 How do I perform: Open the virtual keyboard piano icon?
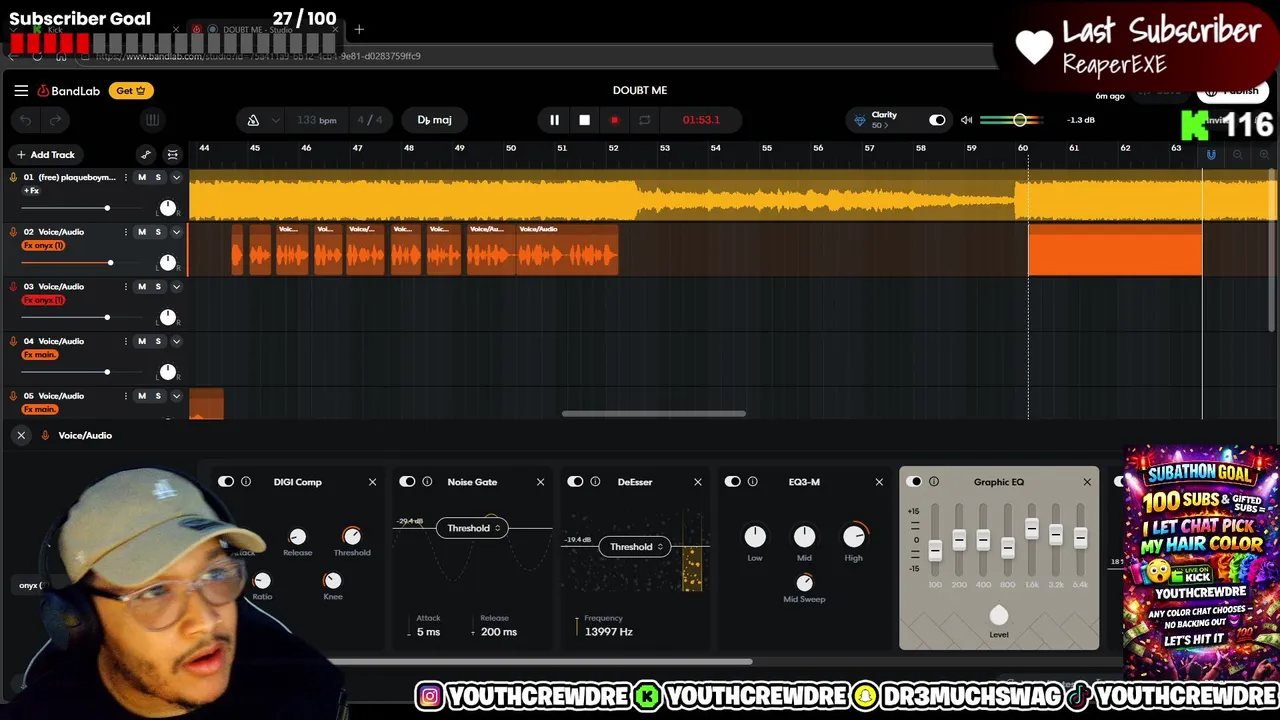[x=152, y=120]
